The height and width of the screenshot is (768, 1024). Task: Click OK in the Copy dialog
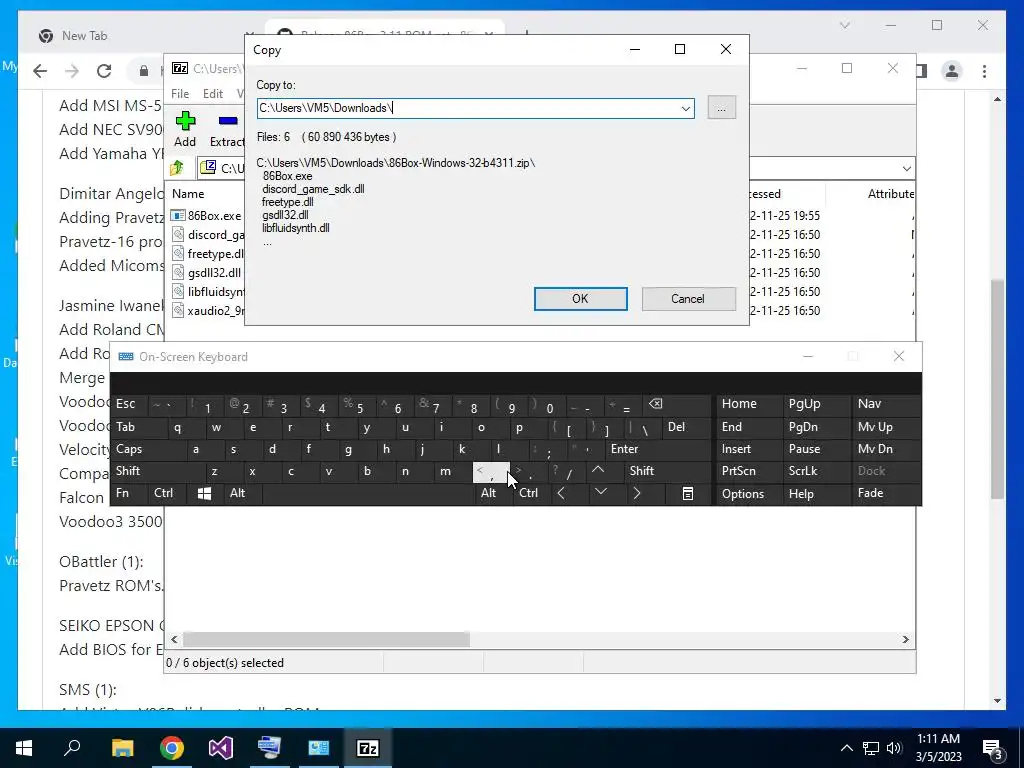pos(581,299)
